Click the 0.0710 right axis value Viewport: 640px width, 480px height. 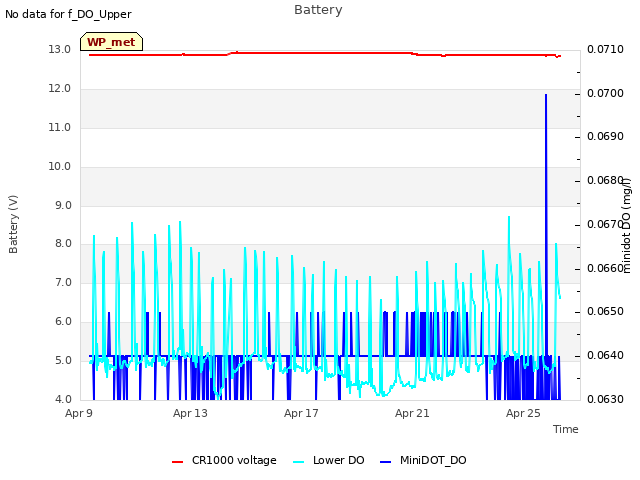tap(605, 49)
